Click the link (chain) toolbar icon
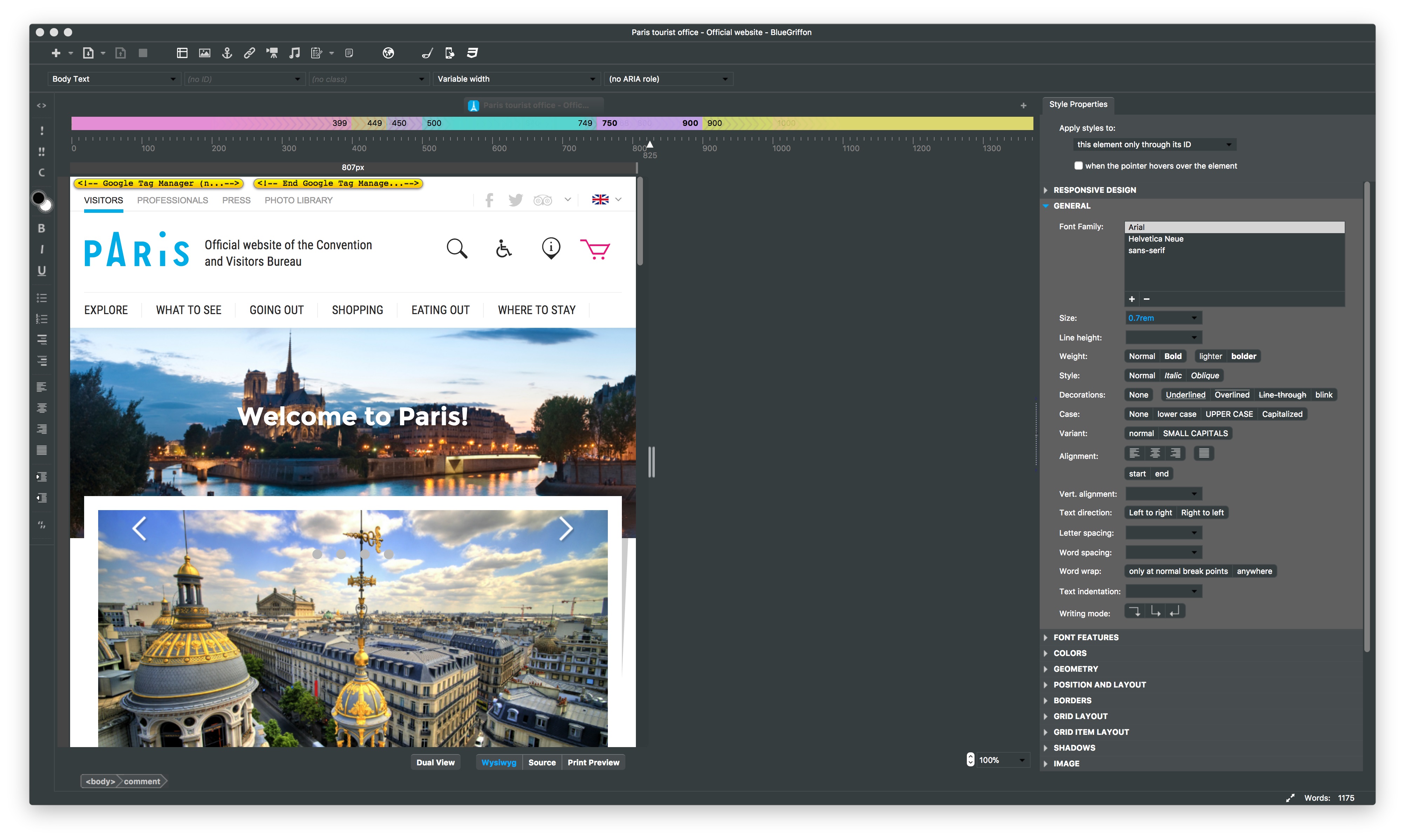 click(249, 53)
